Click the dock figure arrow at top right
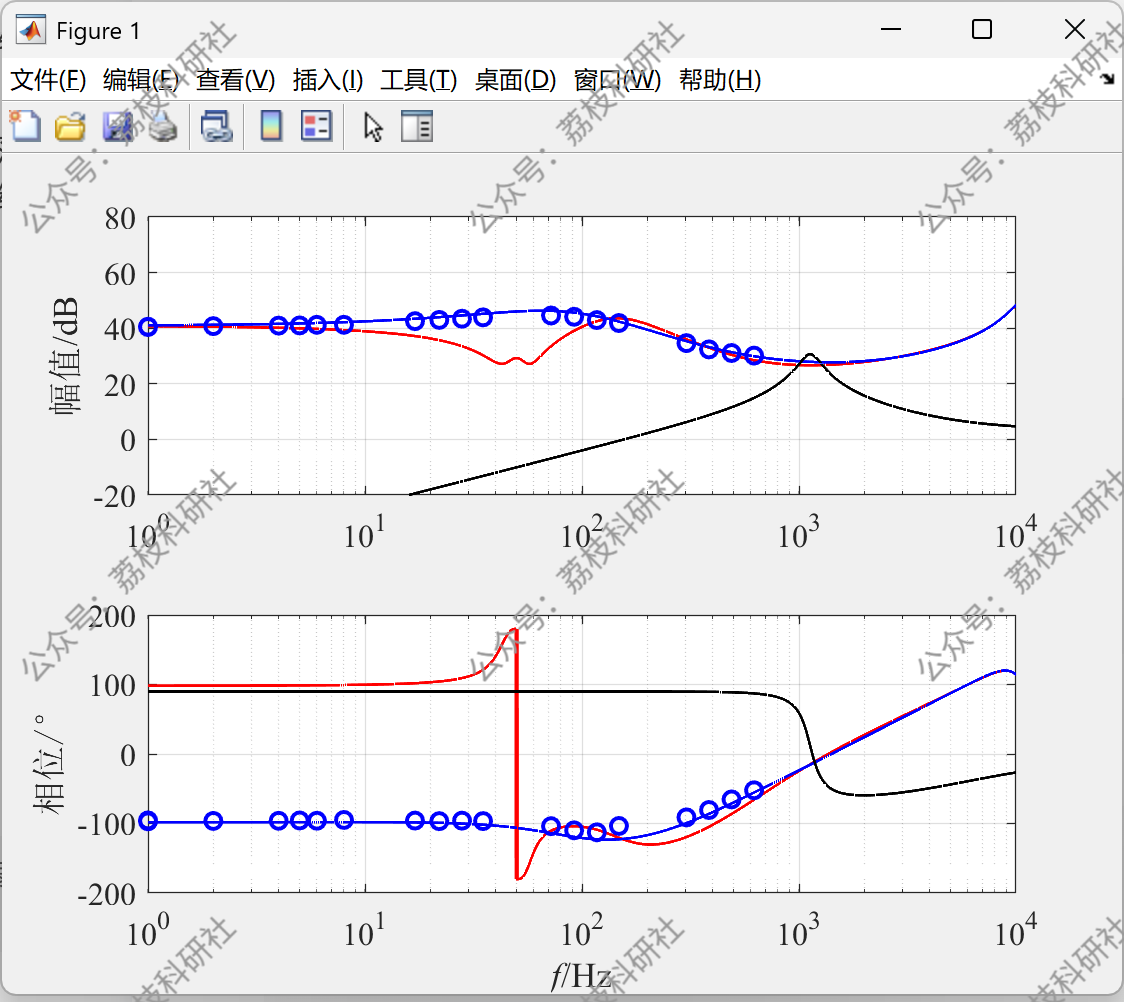The width and height of the screenshot is (1124, 1002). 1108,78
